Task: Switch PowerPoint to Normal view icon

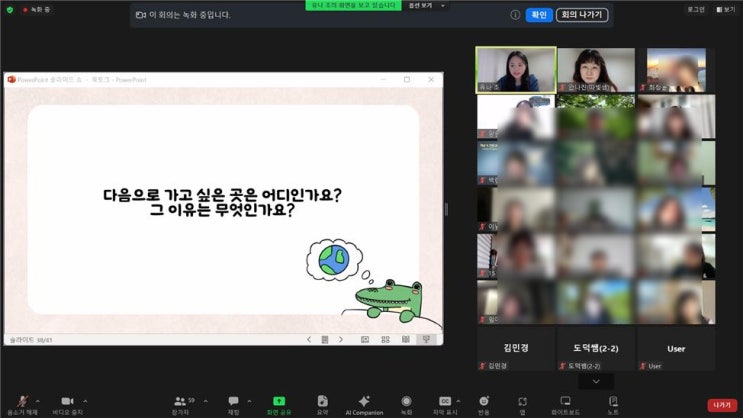Action: click(x=365, y=339)
